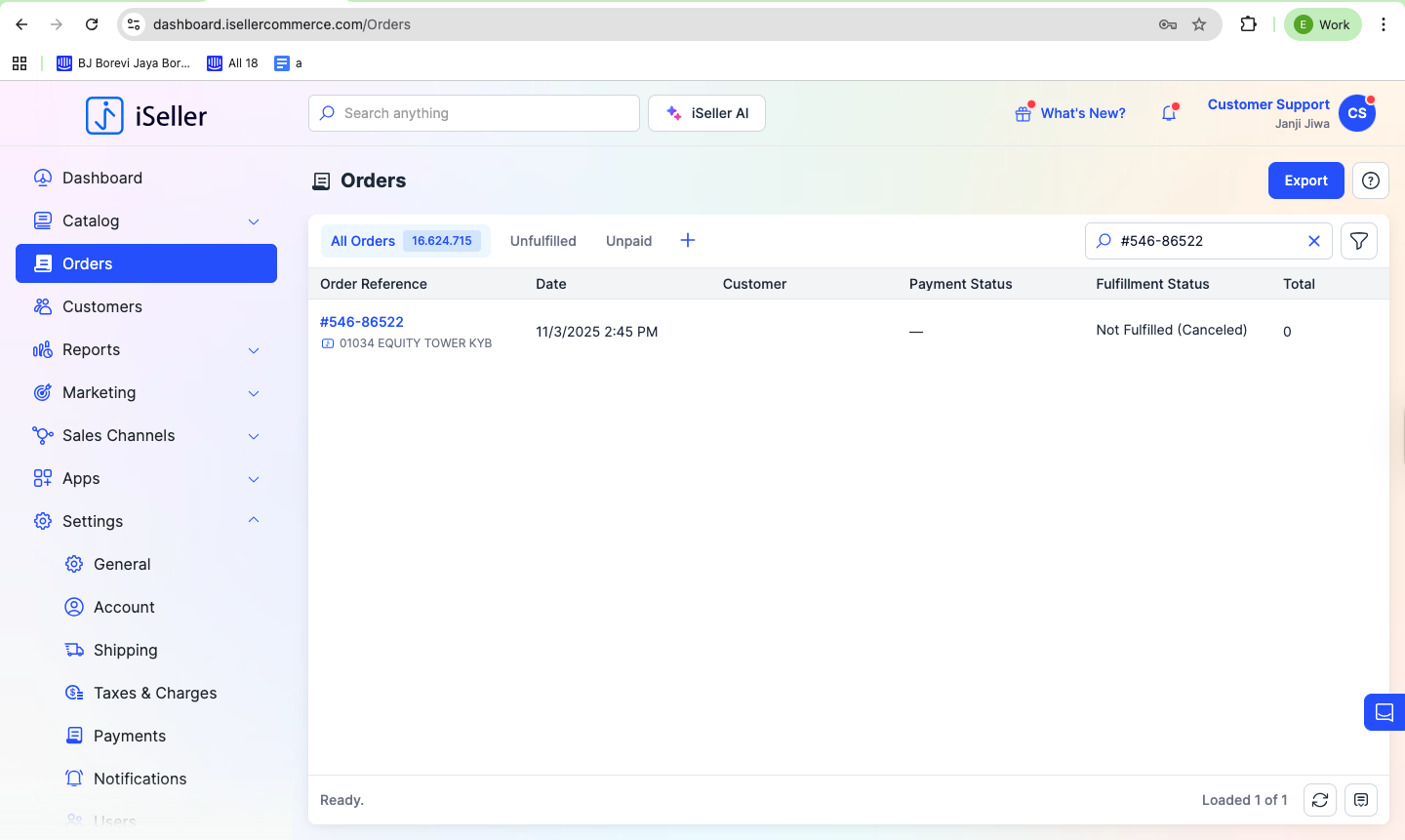
Task: Open Taxes & Charges settings
Action: pyautogui.click(x=155, y=693)
